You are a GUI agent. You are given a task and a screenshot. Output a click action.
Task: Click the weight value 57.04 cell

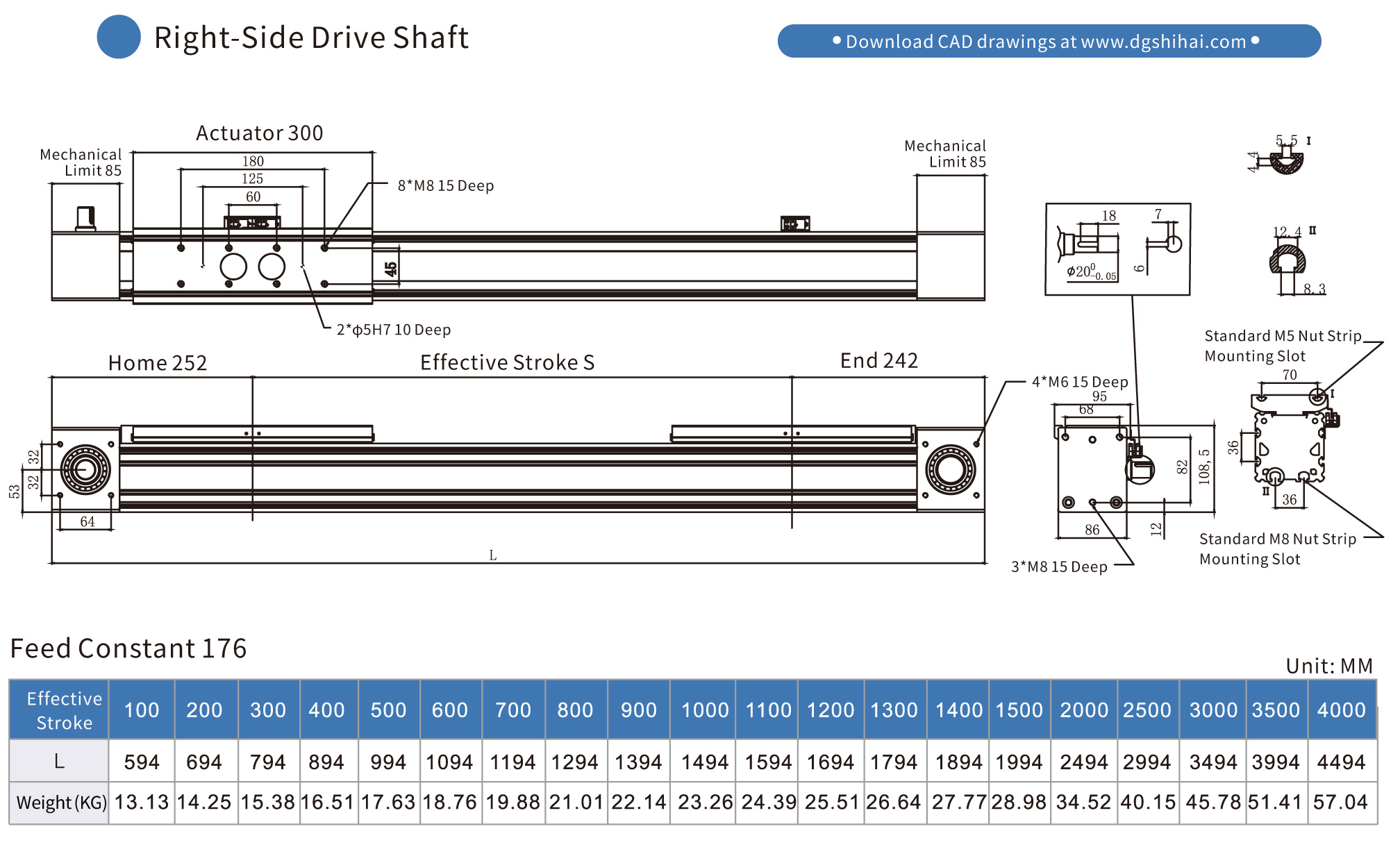[x=1340, y=803]
